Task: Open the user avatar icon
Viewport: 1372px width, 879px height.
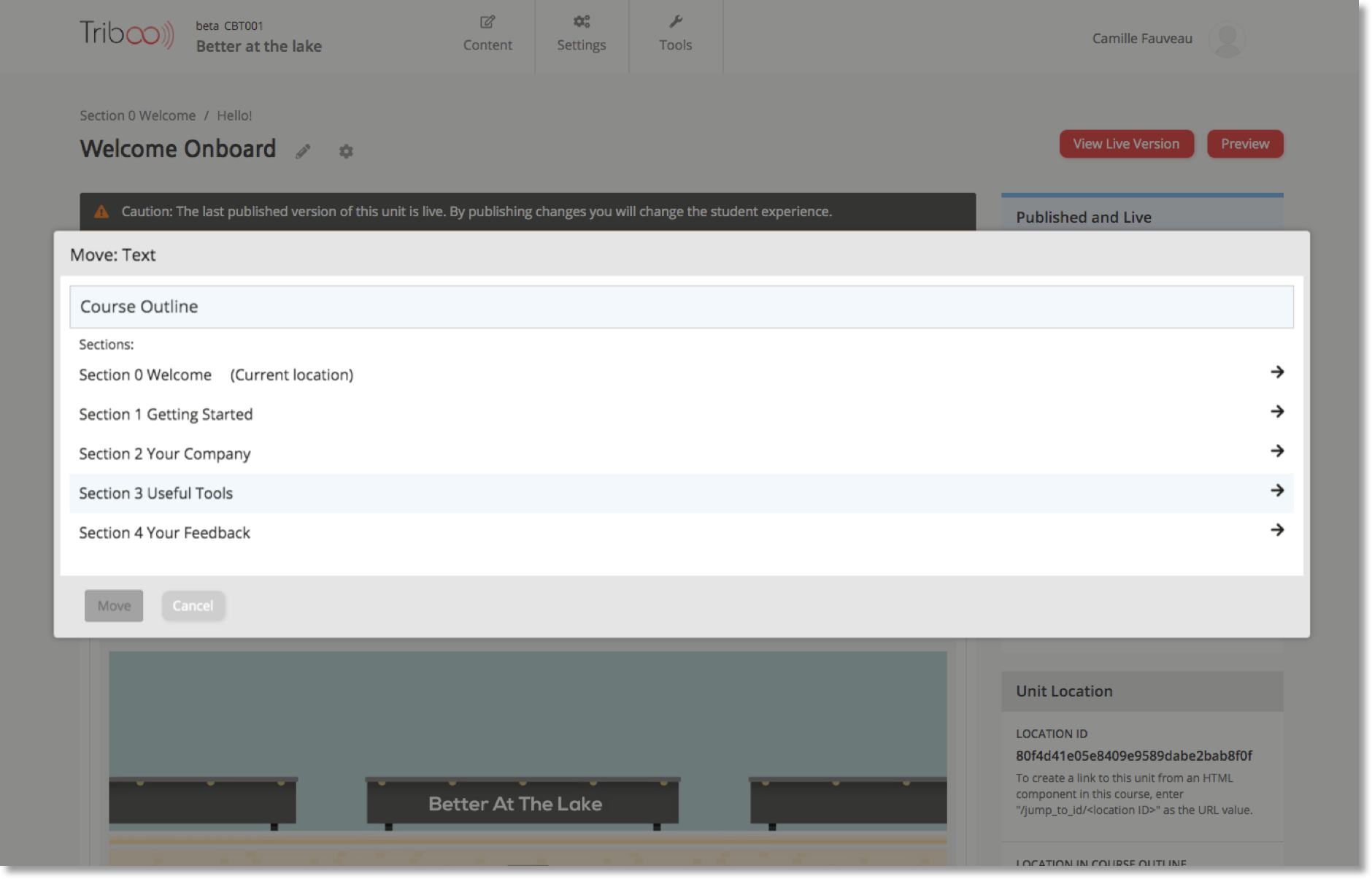Action: tap(1227, 40)
